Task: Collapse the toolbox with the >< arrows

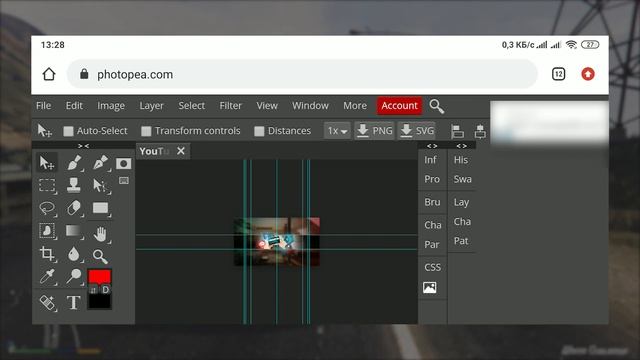Action: click(83, 146)
